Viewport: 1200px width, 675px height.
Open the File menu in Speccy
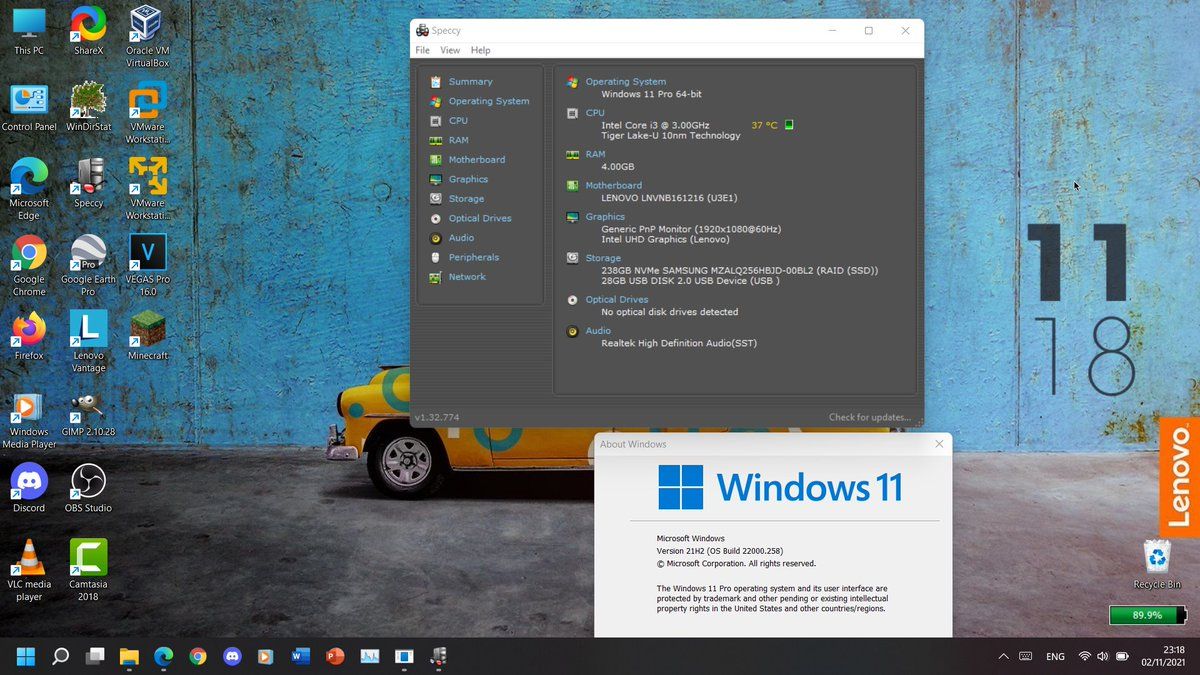pos(423,50)
